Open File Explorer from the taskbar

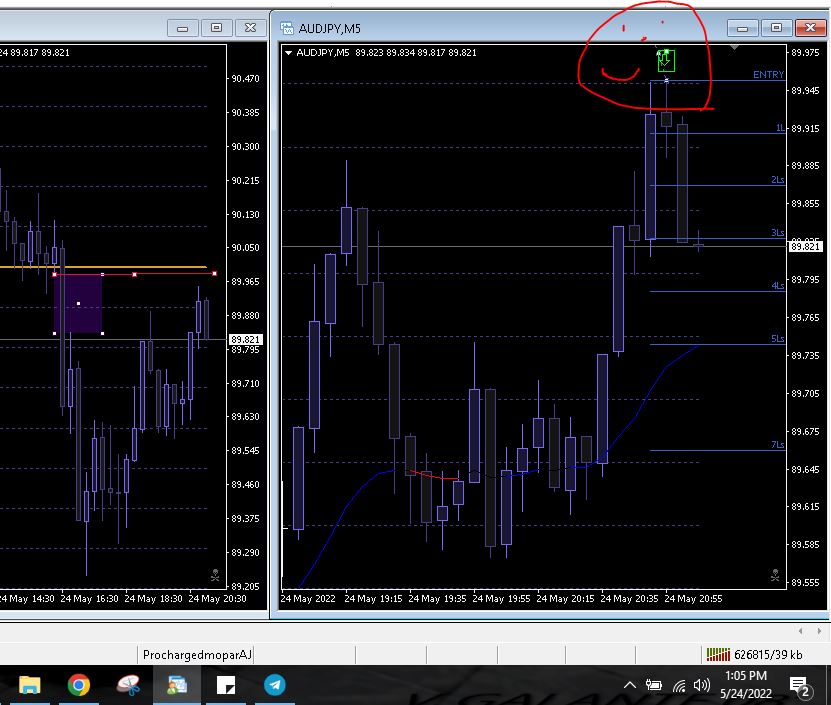coord(30,685)
